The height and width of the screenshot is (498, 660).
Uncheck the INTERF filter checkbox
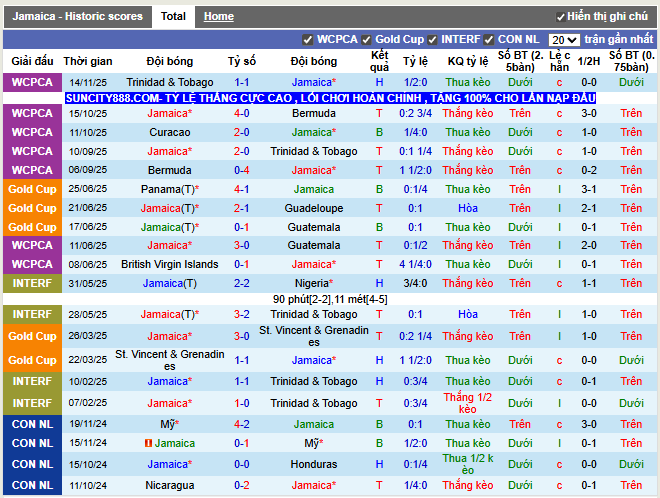pyautogui.click(x=432, y=40)
